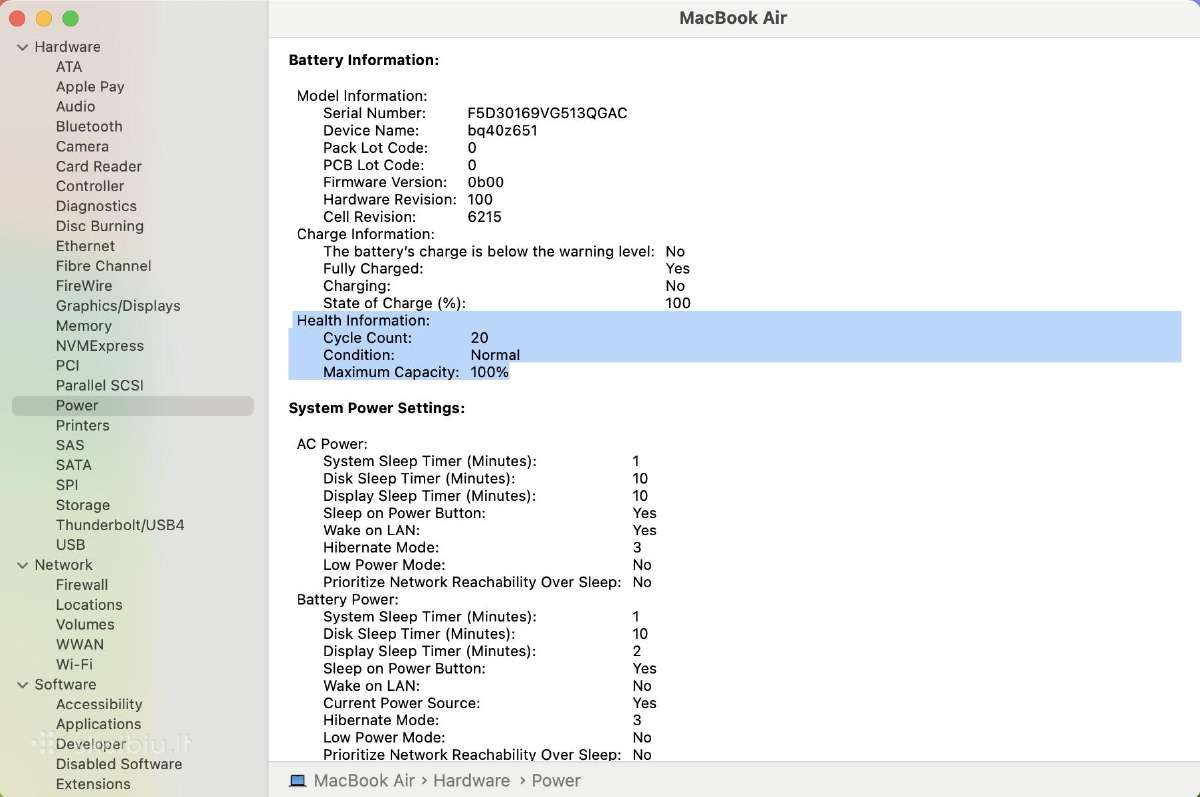View the Diagnostics entry
The width and height of the screenshot is (1200, 797).
click(96, 207)
